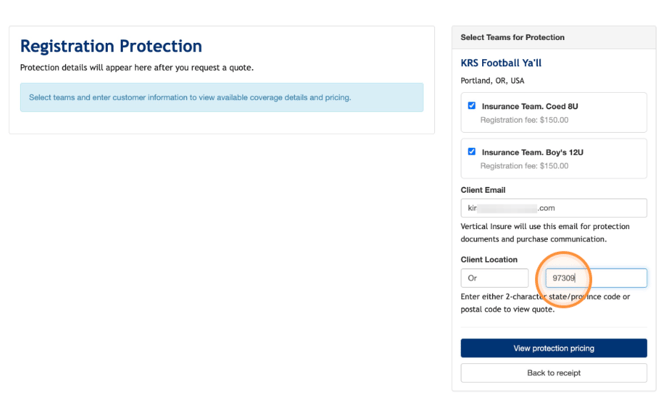Screen dimensions: 670x414
Task: Click the Coed 8U registration fee text
Action: 524,120
